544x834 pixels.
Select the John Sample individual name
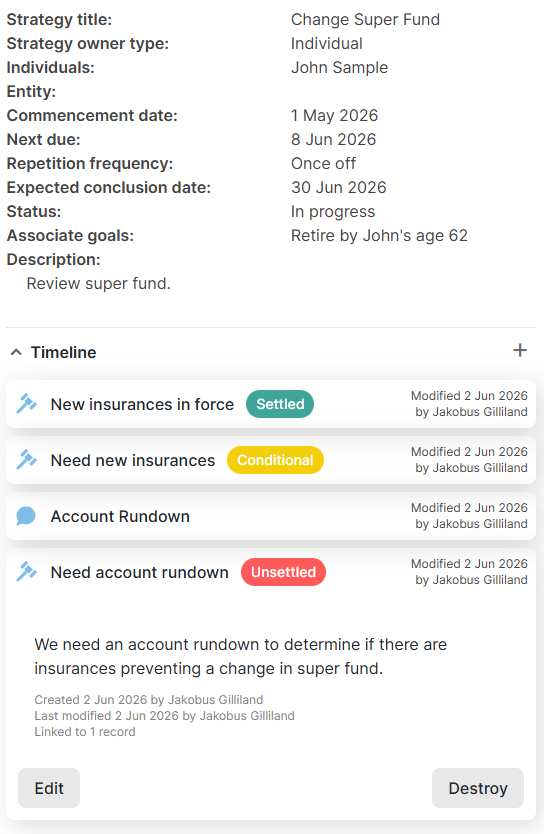point(339,68)
